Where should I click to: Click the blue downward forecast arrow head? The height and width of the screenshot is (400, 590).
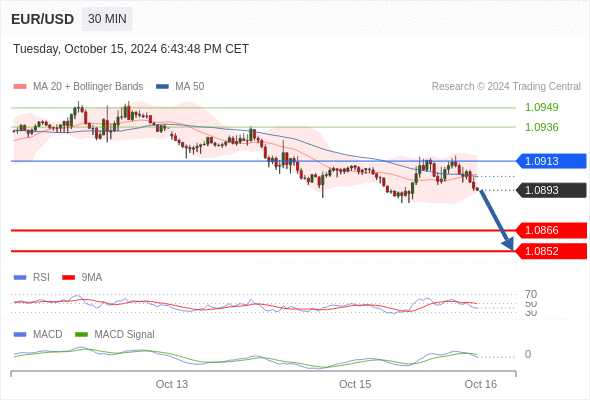[x=509, y=244]
